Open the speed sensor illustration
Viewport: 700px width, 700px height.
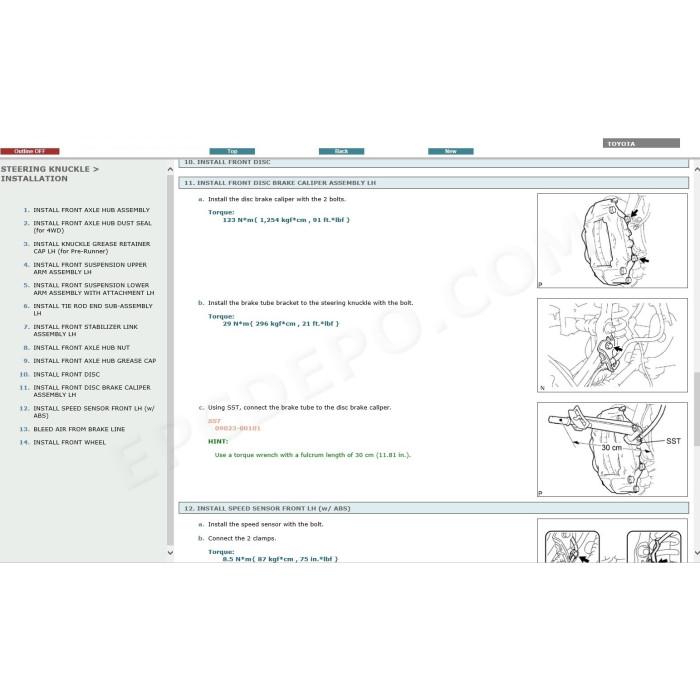point(612,541)
